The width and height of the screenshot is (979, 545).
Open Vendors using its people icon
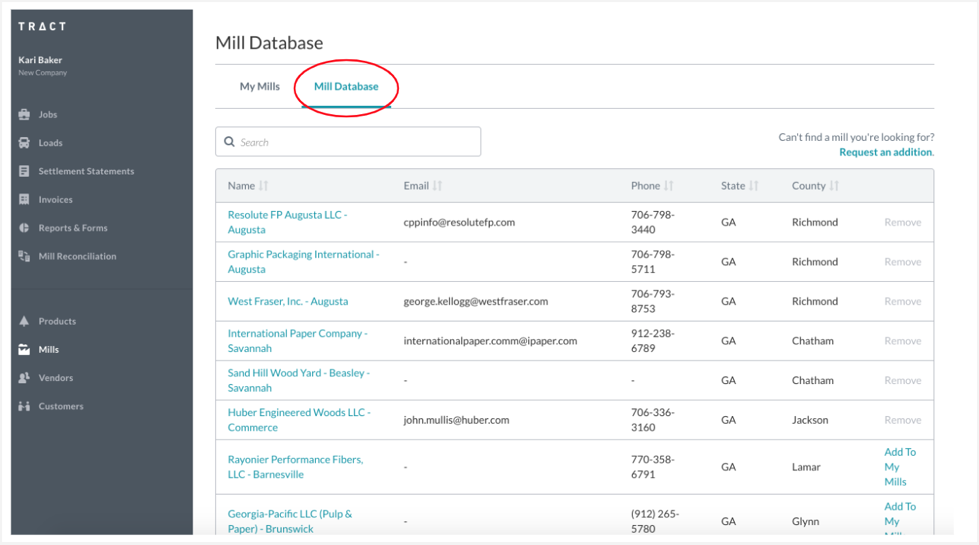(x=24, y=378)
